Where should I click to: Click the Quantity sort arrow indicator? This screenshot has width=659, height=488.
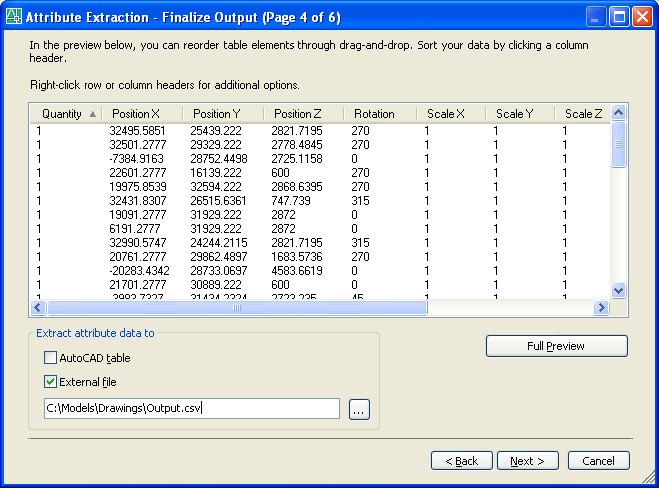pos(92,114)
